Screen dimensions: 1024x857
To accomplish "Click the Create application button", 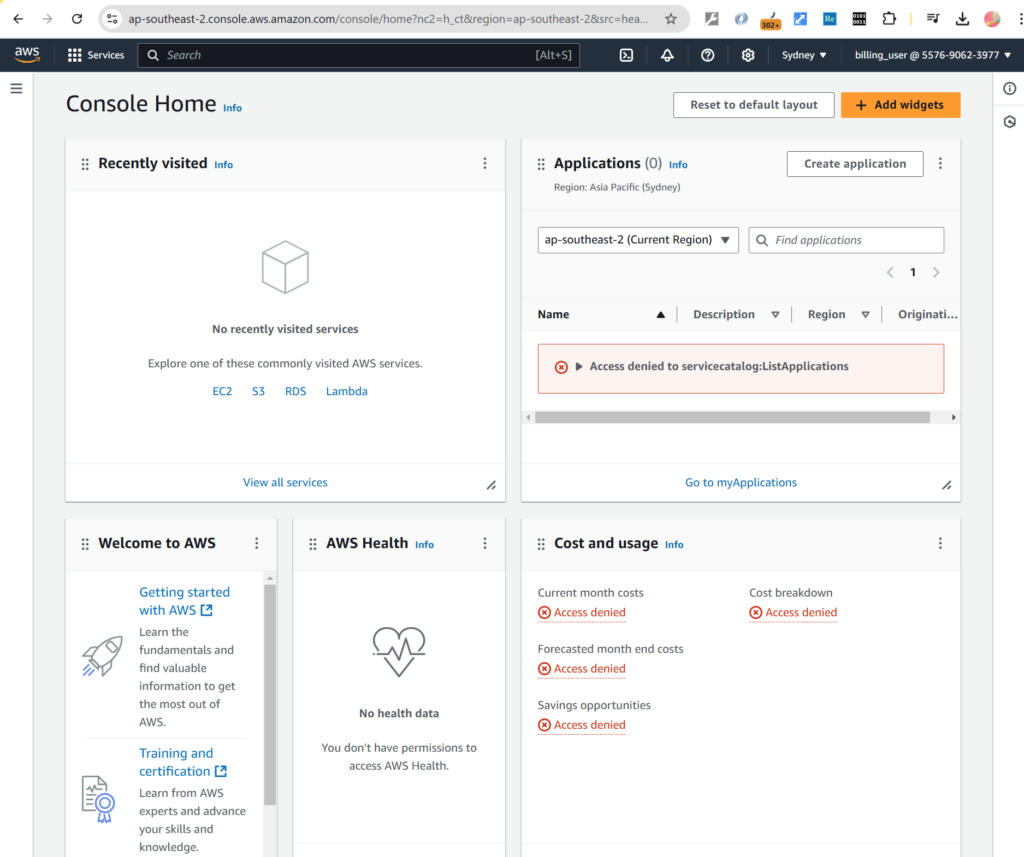I will (x=855, y=164).
